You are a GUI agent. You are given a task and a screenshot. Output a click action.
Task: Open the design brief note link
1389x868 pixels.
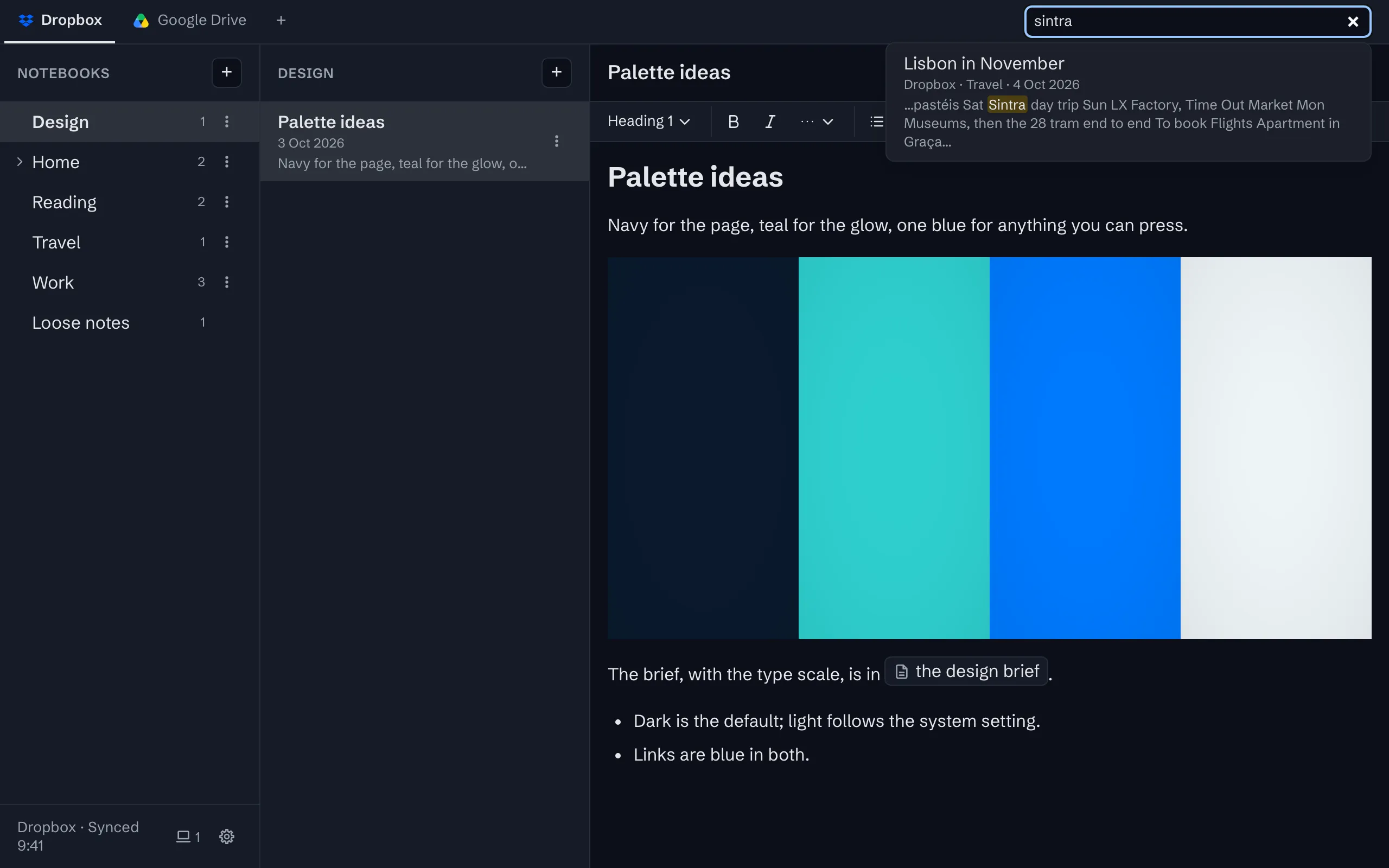coord(966,671)
